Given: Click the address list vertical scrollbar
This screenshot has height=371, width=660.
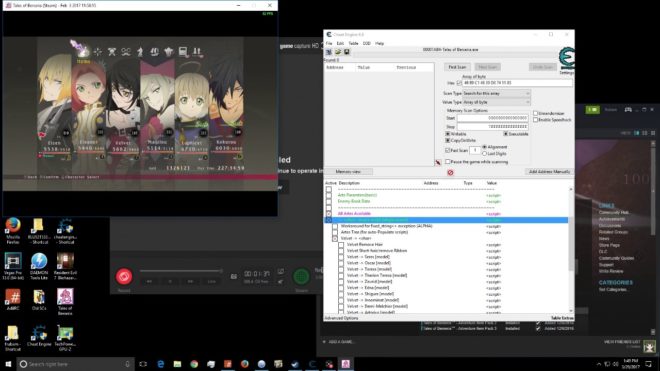Looking at the screenshot, I should coord(571,250).
